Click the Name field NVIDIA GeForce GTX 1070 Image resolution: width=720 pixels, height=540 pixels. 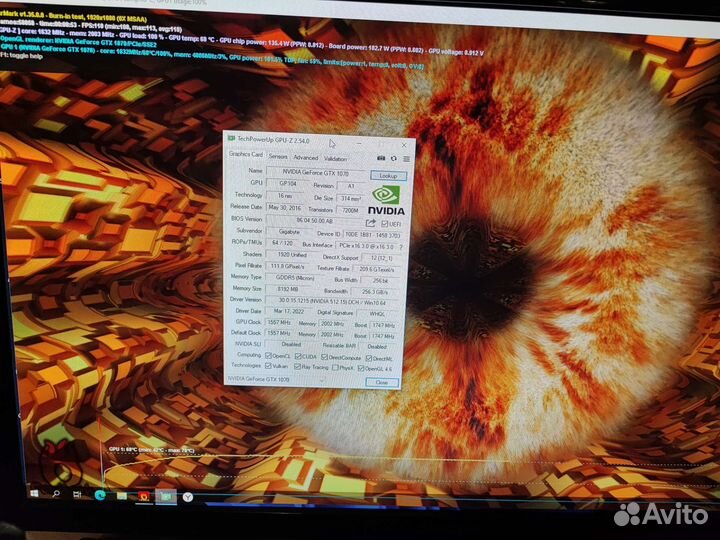[x=316, y=173]
